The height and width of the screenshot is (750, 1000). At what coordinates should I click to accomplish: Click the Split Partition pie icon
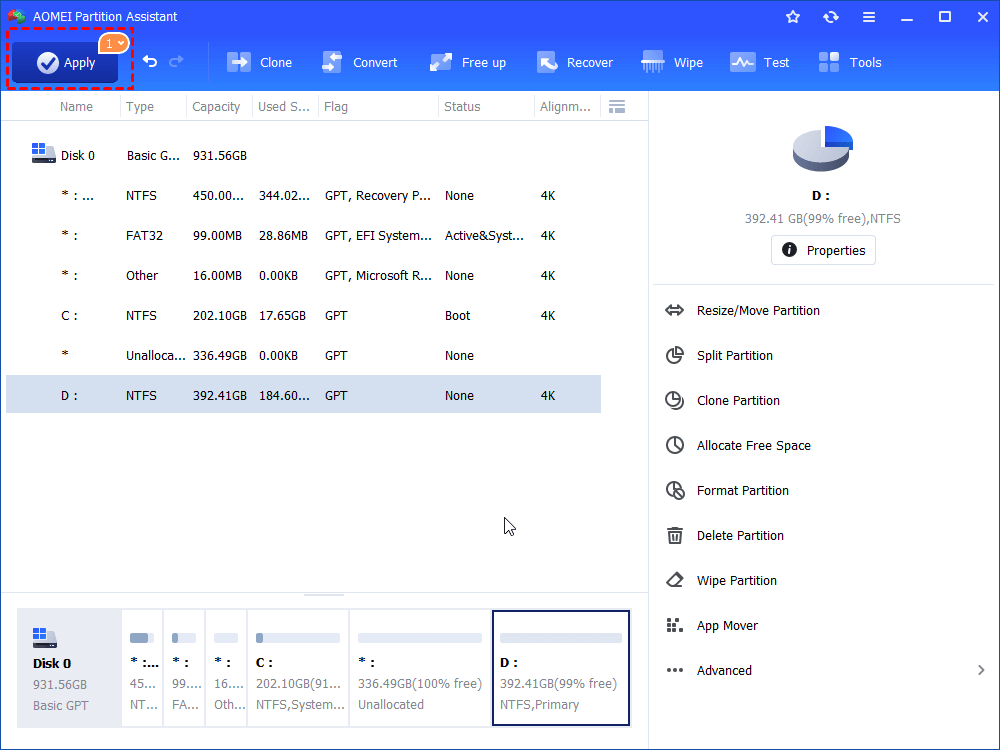pos(674,355)
